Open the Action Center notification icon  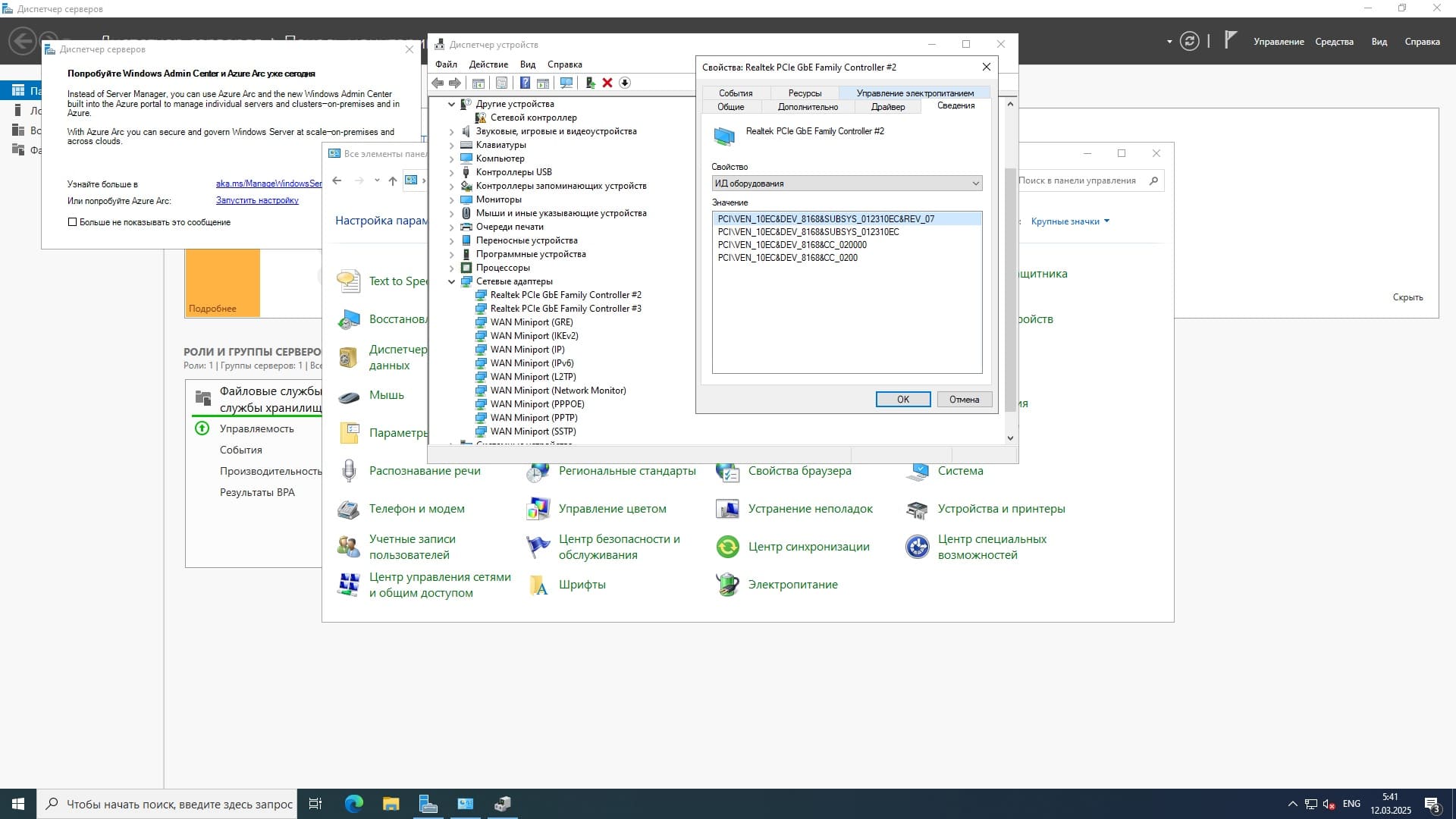[x=1432, y=804]
